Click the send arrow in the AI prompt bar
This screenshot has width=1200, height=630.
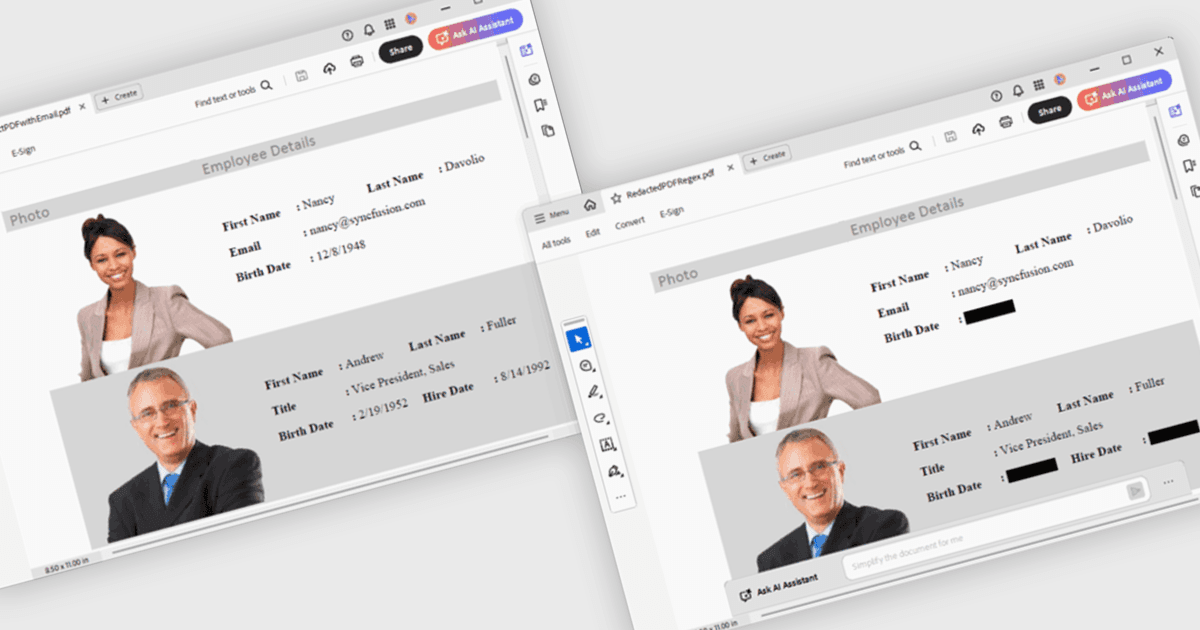coord(1134,490)
